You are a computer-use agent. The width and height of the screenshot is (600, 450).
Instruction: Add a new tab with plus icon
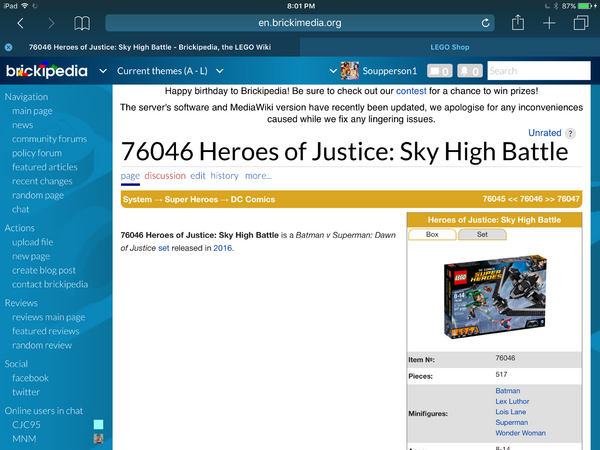pyautogui.click(x=549, y=23)
